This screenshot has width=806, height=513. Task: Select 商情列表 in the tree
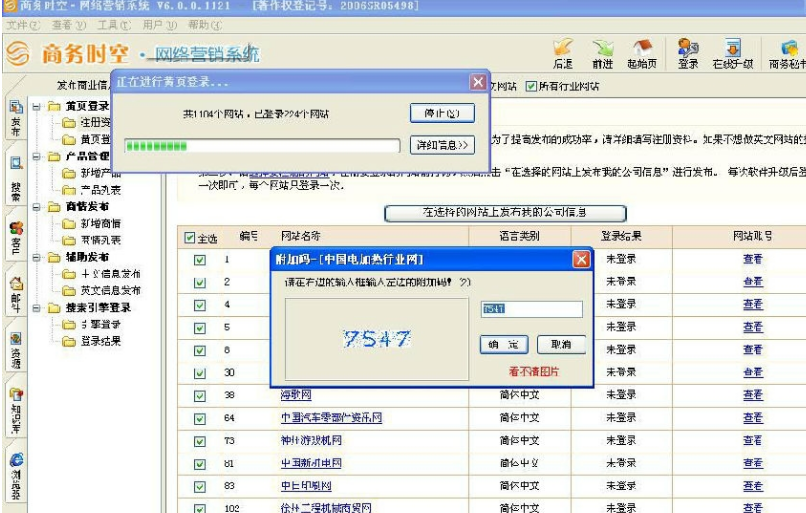[101, 241]
